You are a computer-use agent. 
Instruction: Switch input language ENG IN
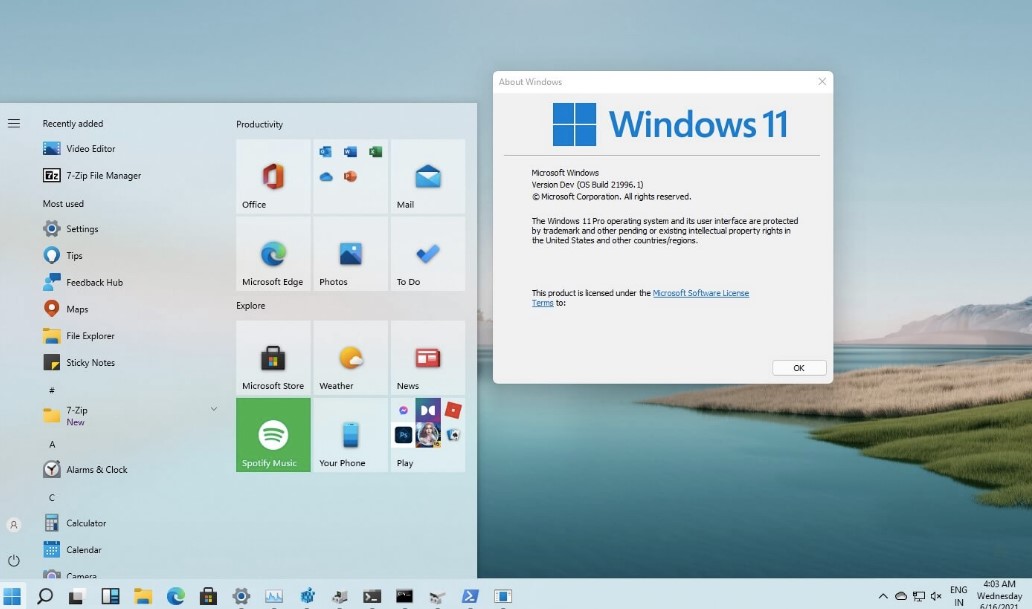pyautogui.click(x=959, y=596)
